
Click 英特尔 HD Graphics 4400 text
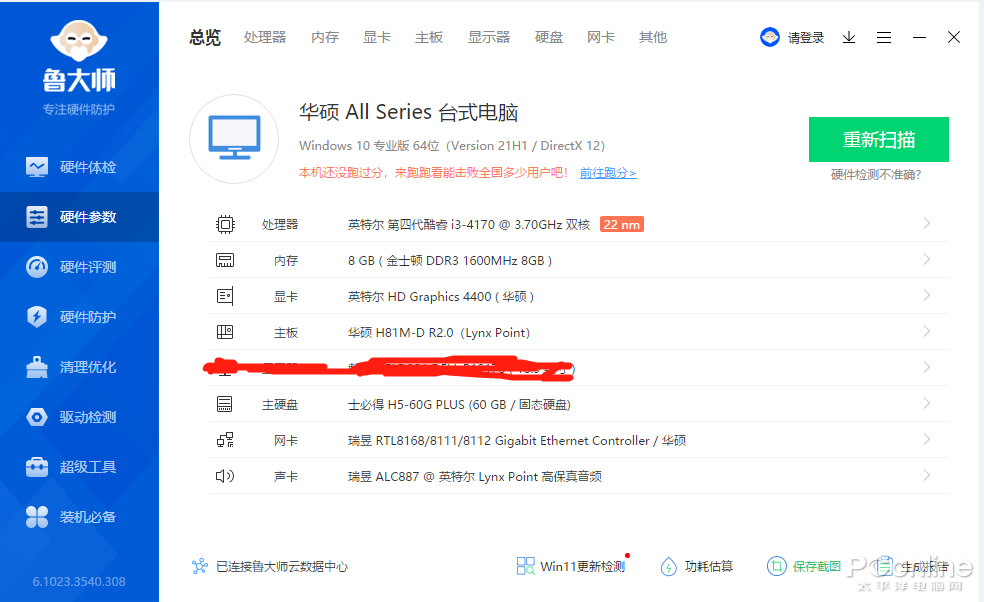441,296
